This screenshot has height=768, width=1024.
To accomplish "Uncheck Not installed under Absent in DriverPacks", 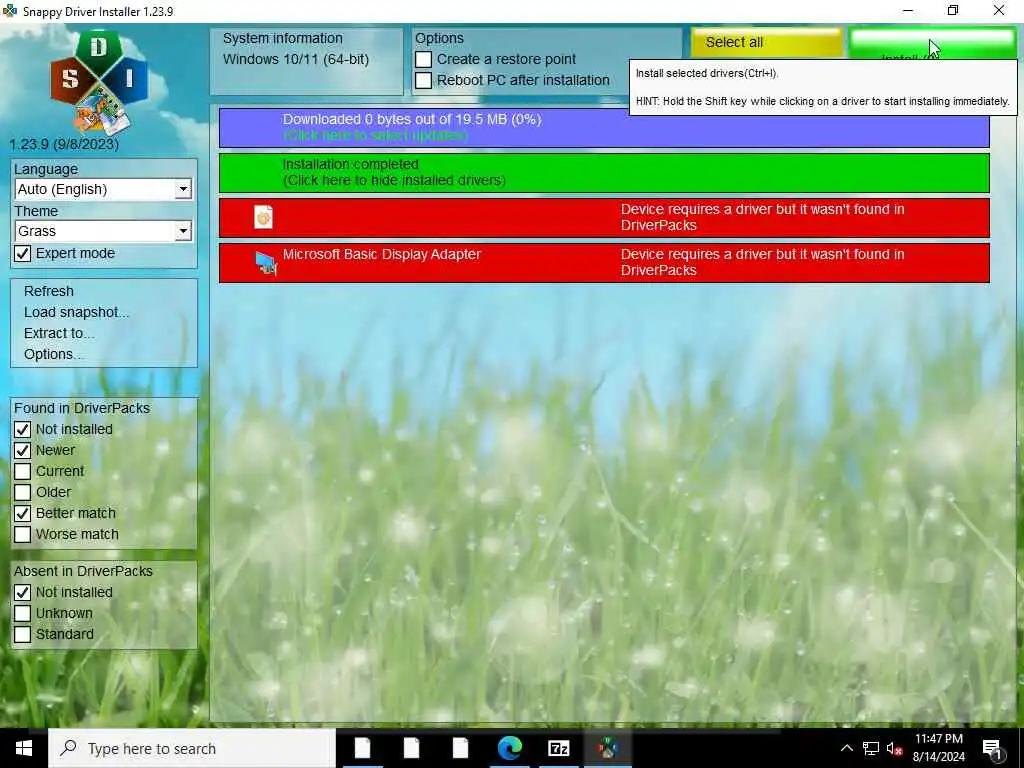I will point(22,592).
